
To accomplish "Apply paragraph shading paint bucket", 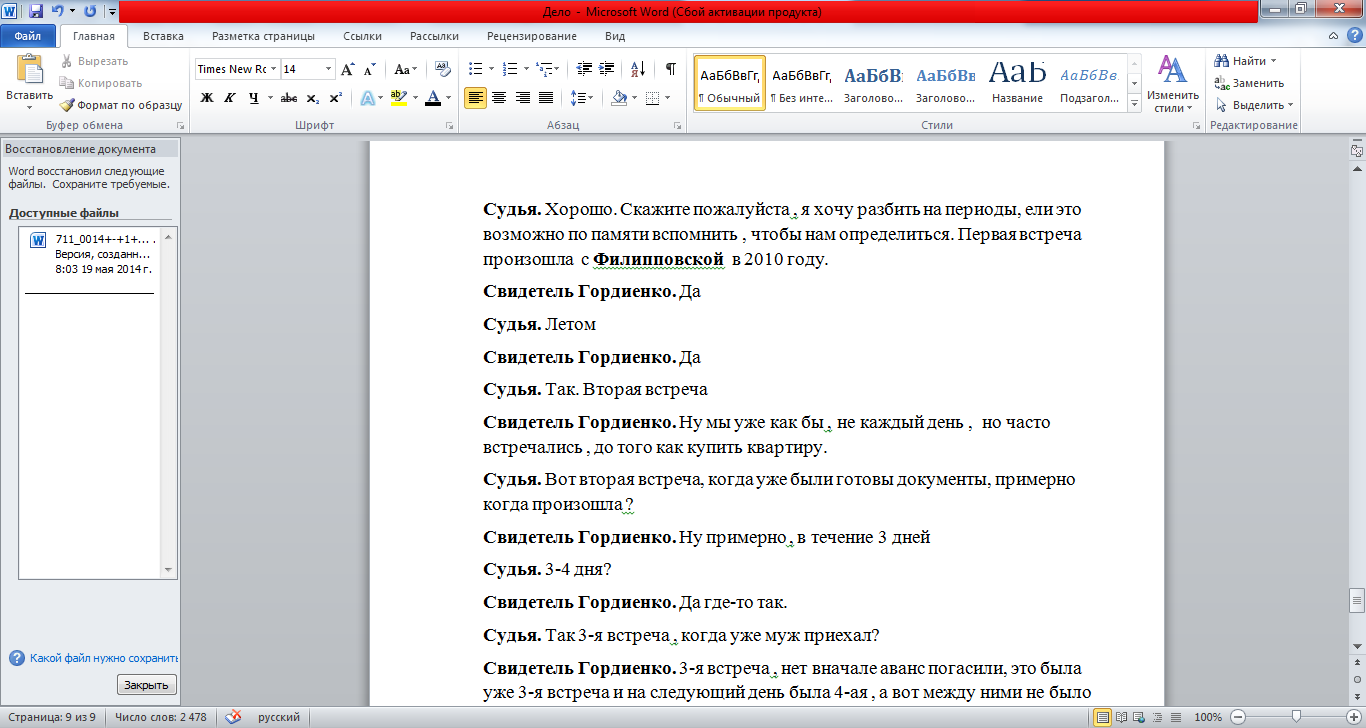I will [618, 97].
